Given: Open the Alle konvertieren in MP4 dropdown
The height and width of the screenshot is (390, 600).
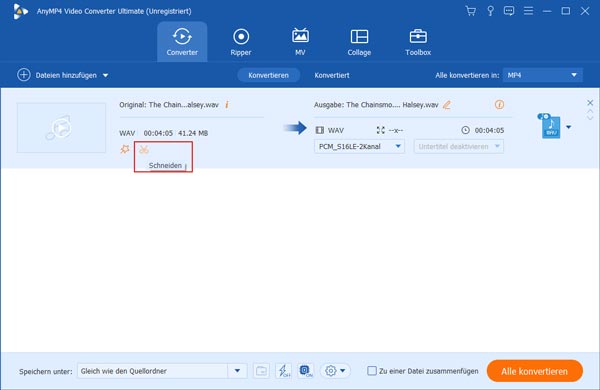Looking at the screenshot, I should [x=543, y=75].
